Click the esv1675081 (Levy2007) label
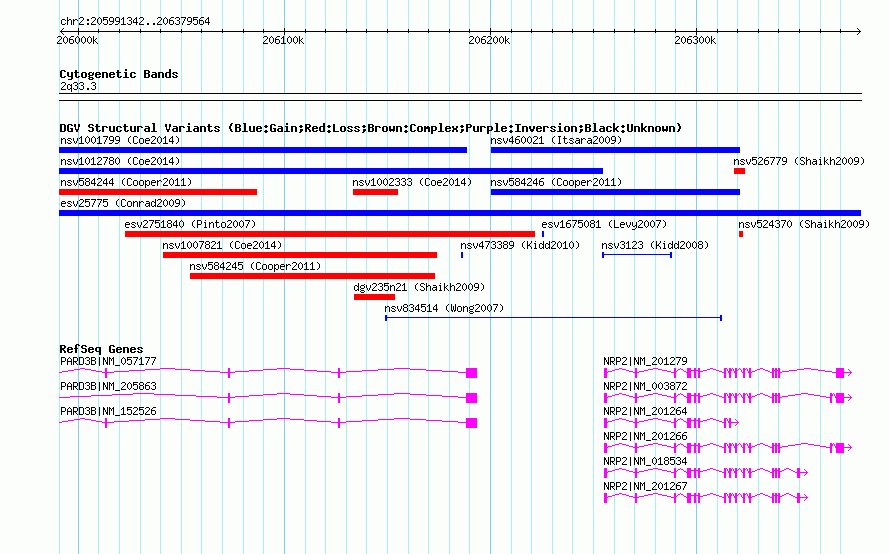This screenshot has height=554, width=890. 604,224
